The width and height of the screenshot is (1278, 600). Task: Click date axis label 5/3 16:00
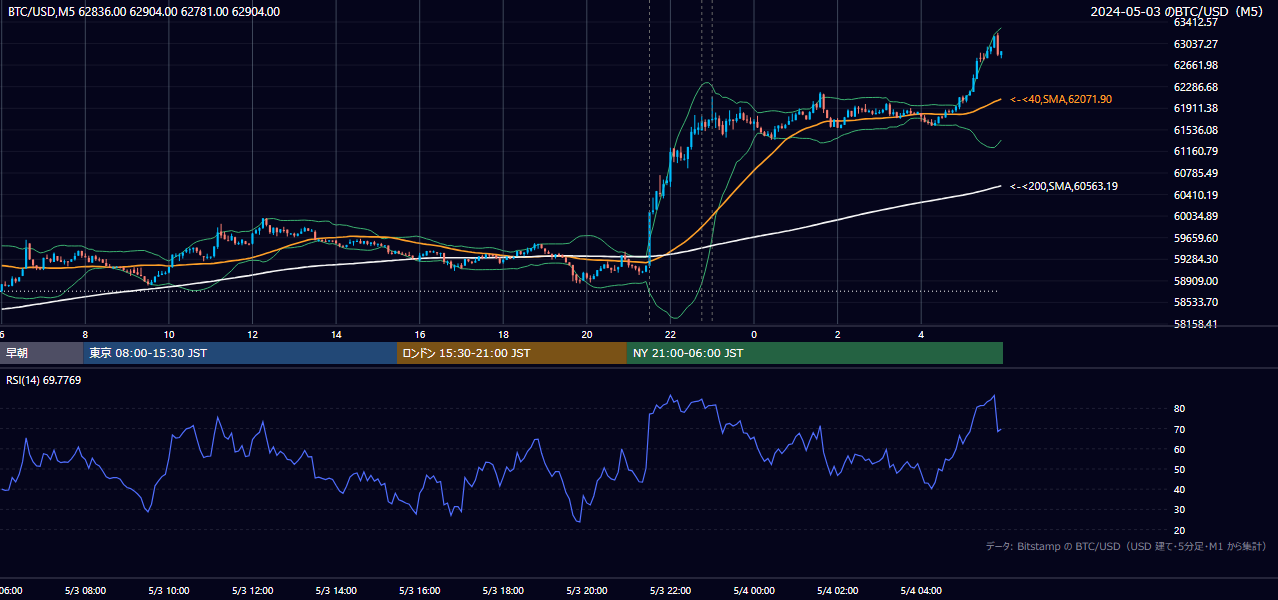click(419, 590)
